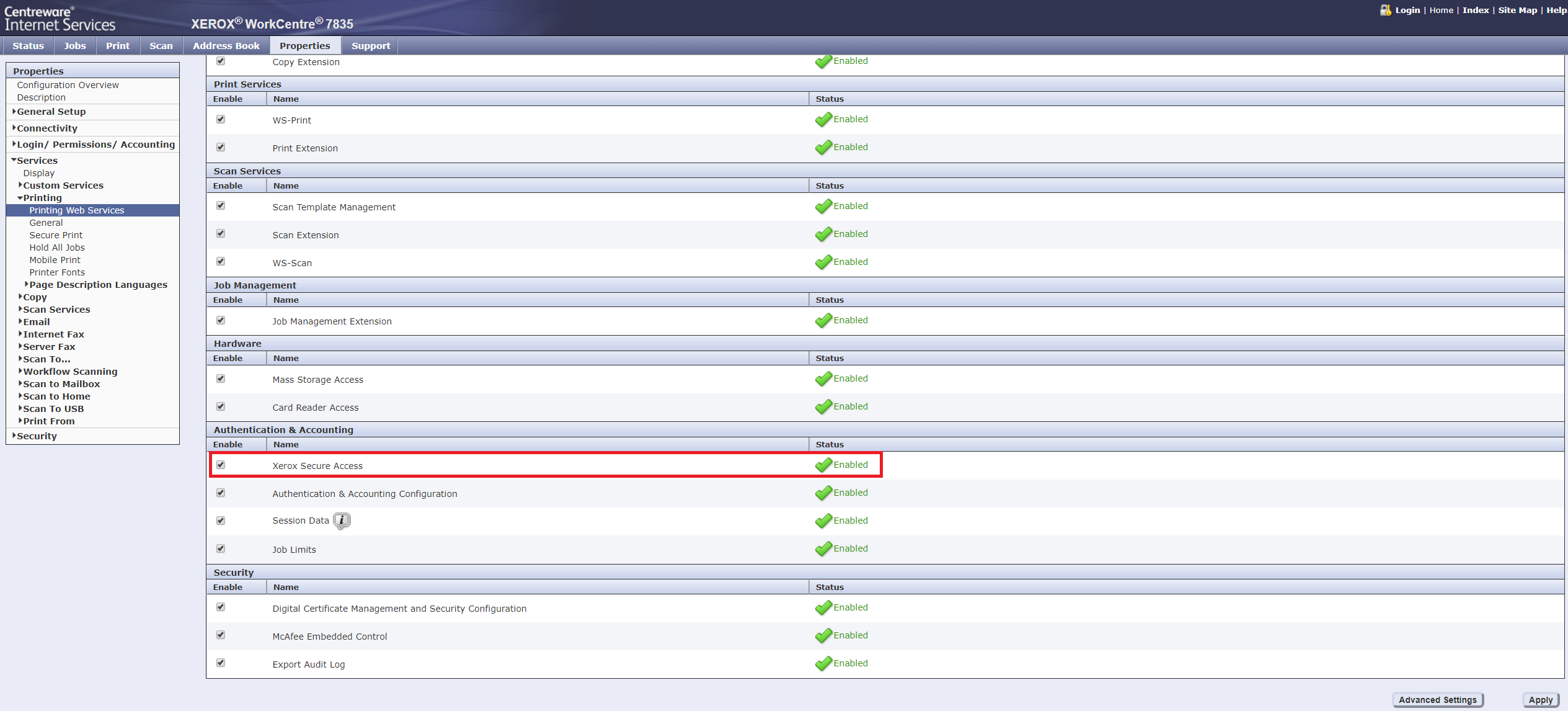1568x711 pixels.
Task: Toggle the McAfee Embedded Control checkbox
Action: click(x=221, y=635)
